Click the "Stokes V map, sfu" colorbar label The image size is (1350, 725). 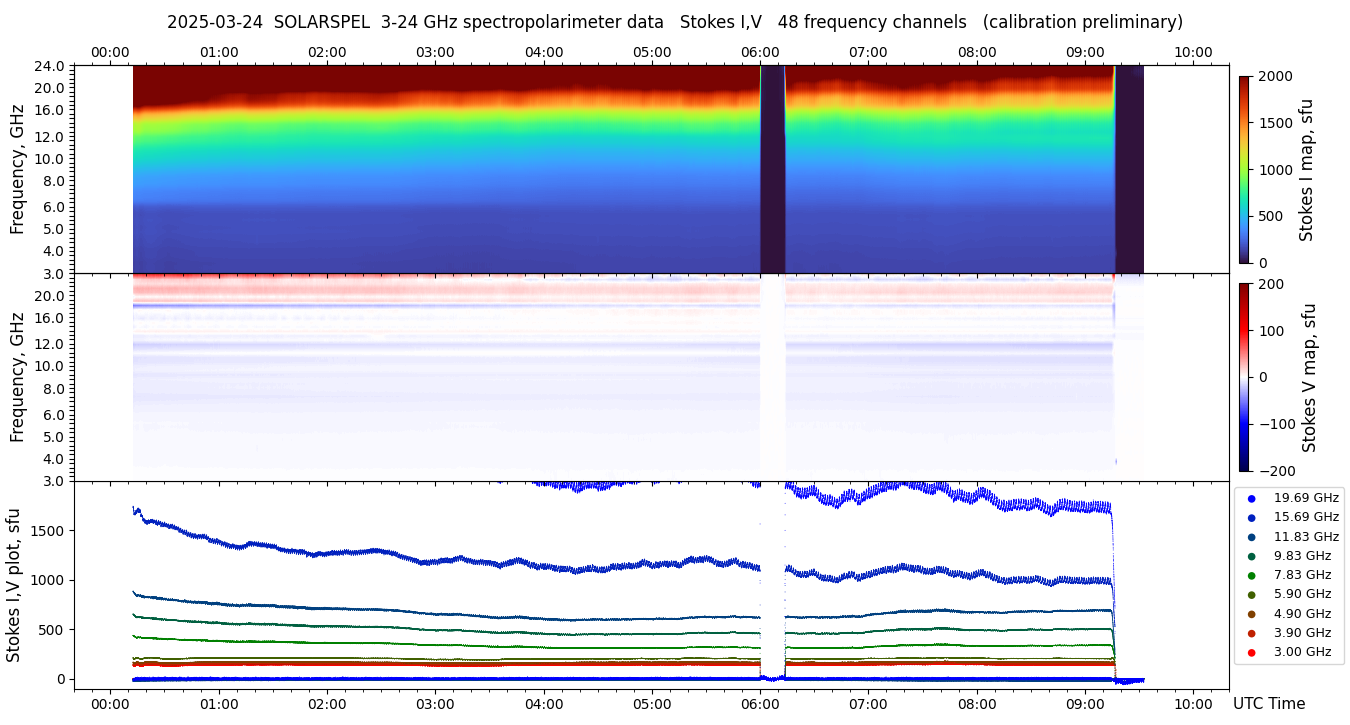pos(1309,377)
